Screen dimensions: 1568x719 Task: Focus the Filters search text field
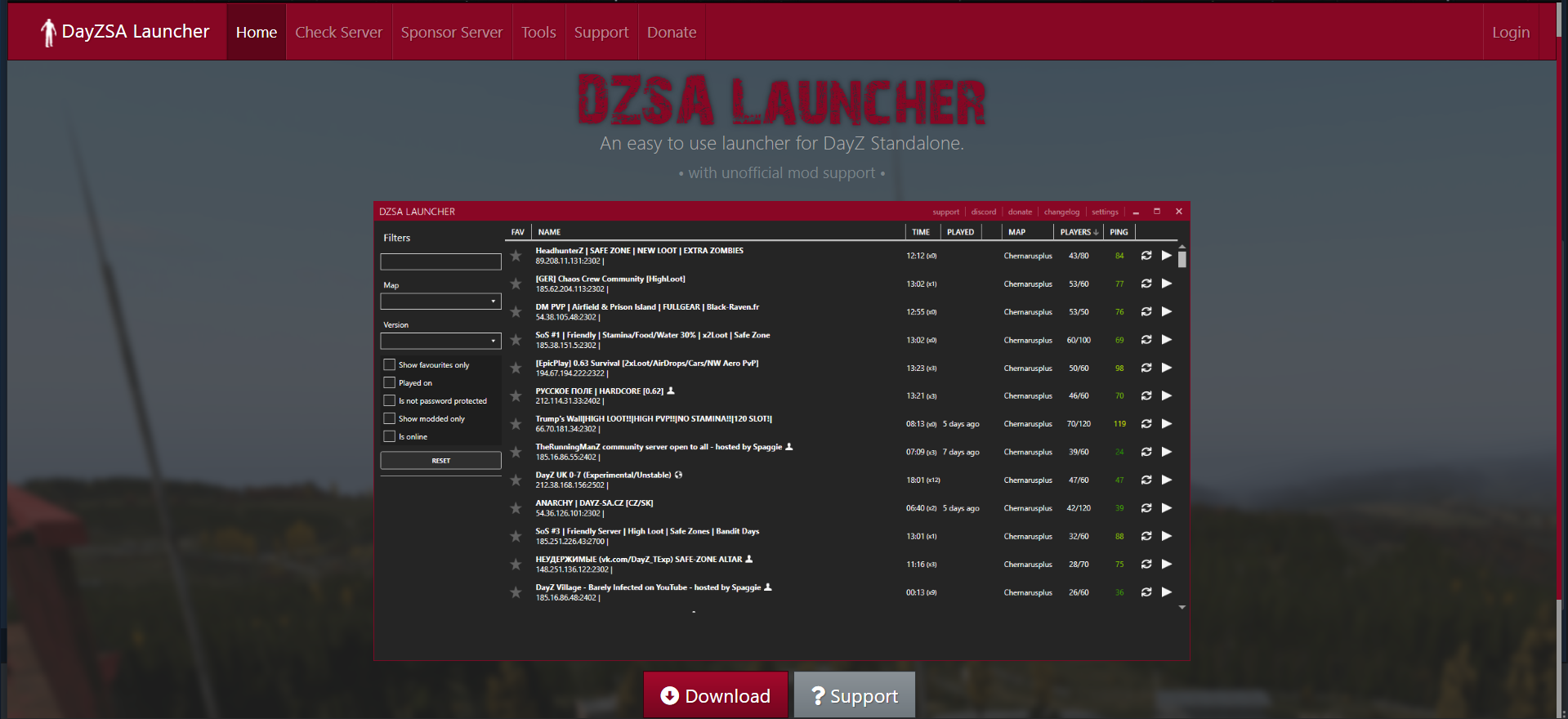[x=440, y=261]
